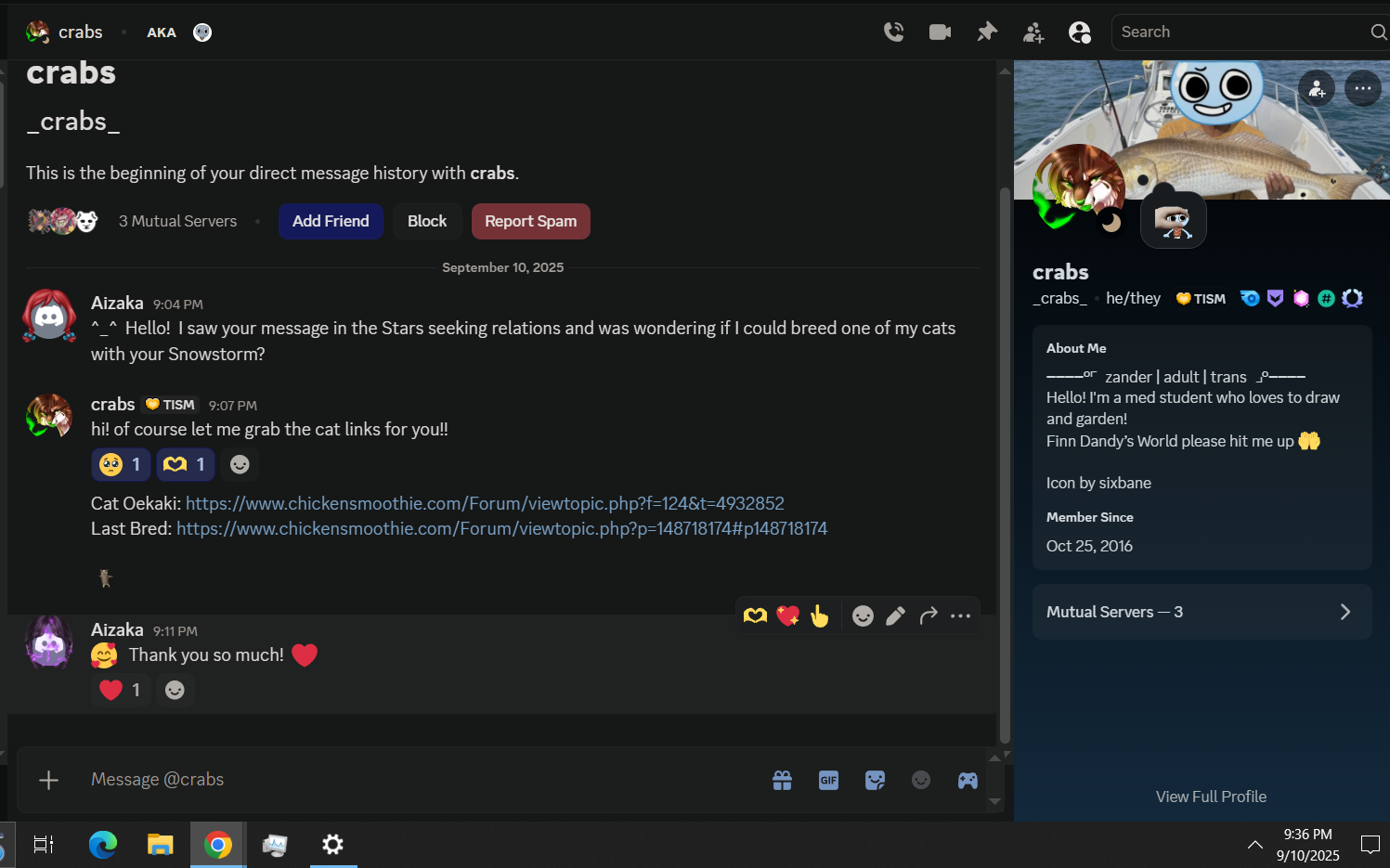
Task: Open More options for the message
Action: (960, 615)
